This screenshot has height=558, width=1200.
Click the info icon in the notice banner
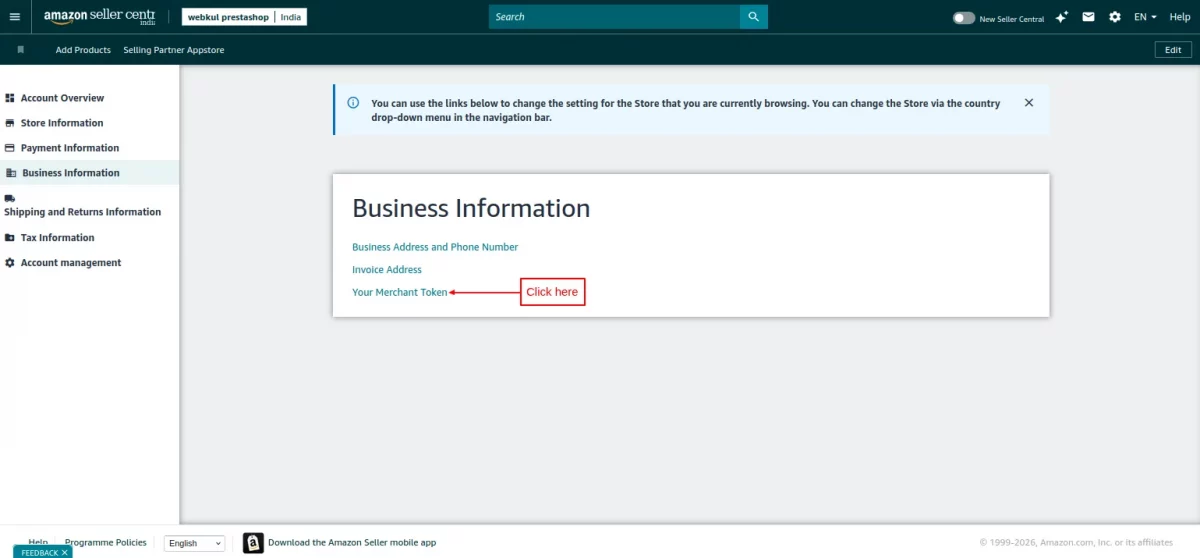click(353, 103)
